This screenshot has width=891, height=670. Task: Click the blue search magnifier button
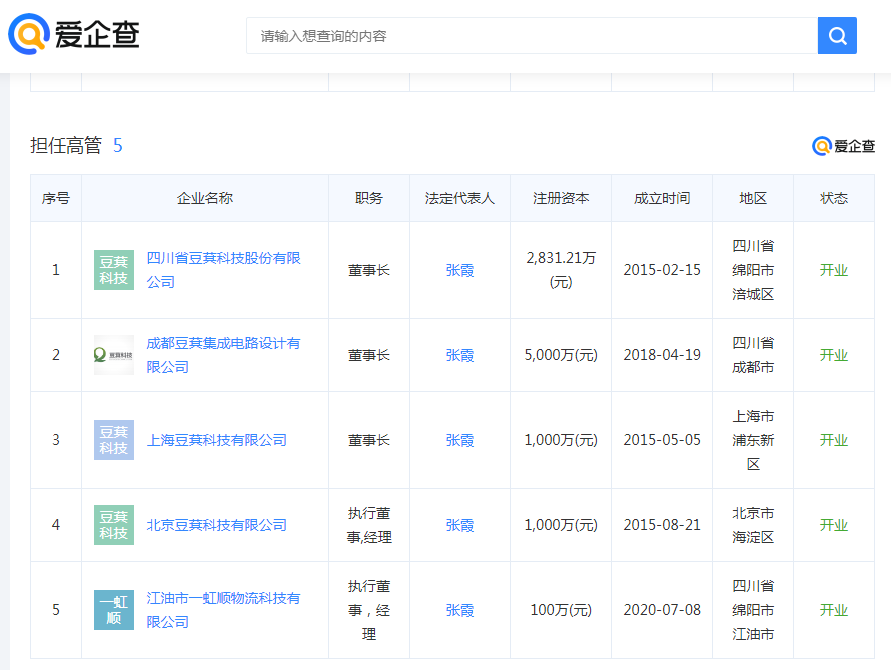[x=837, y=36]
